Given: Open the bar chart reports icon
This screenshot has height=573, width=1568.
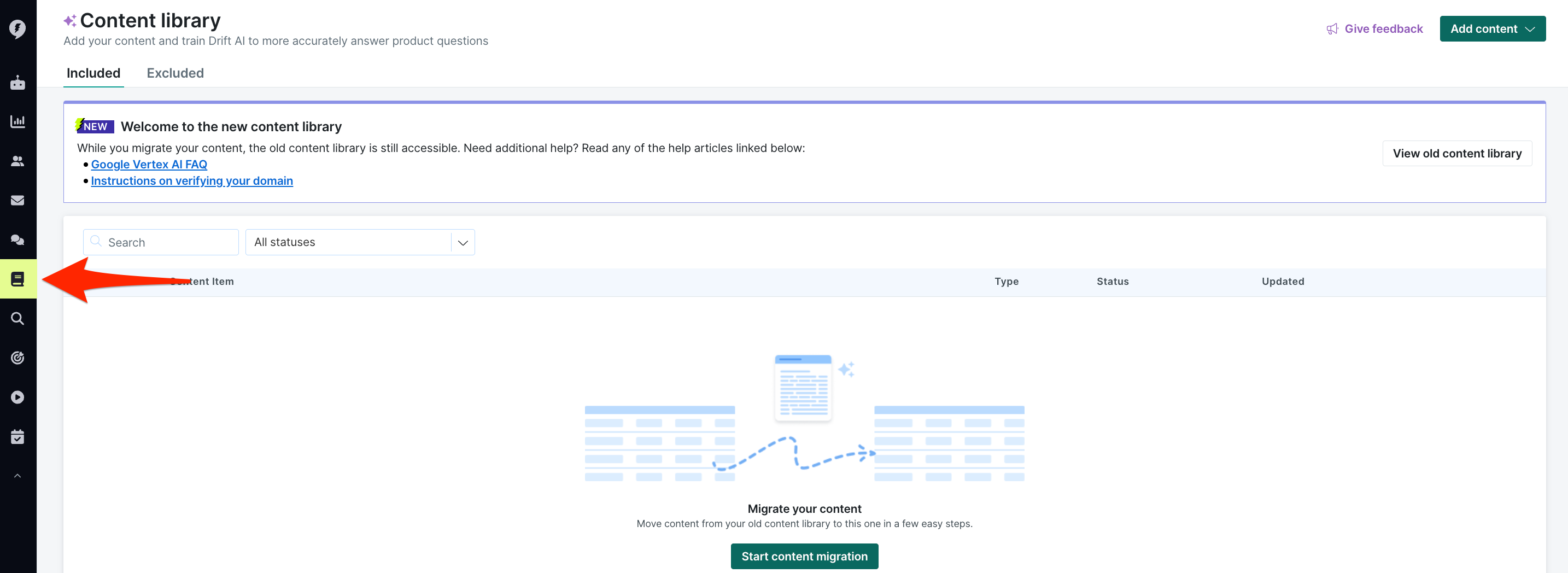Looking at the screenshot, I should point(17,121).
